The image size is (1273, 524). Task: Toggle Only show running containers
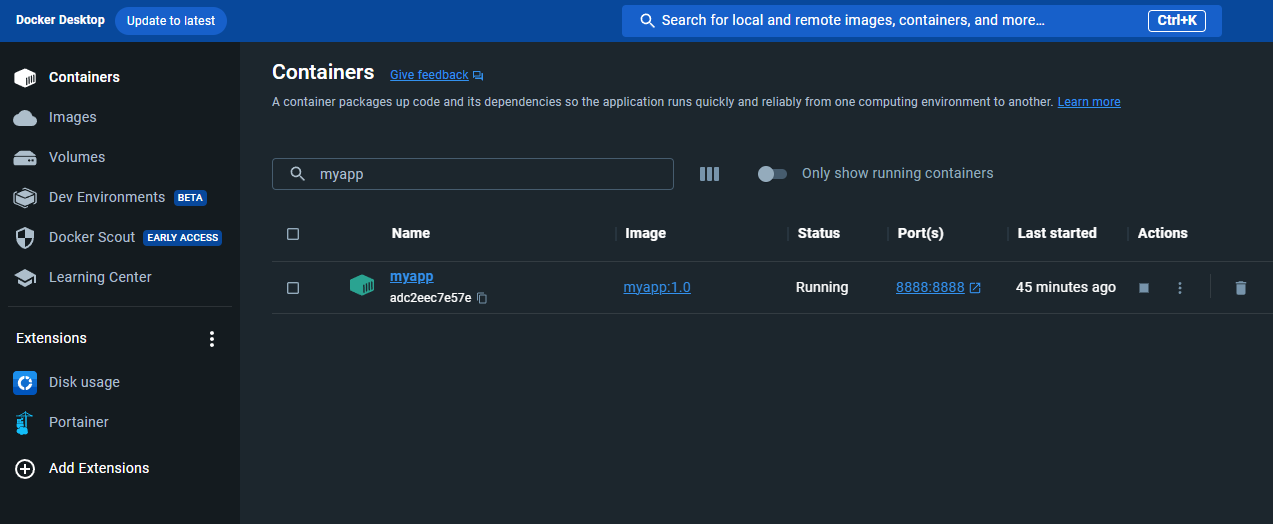[772, 174]
